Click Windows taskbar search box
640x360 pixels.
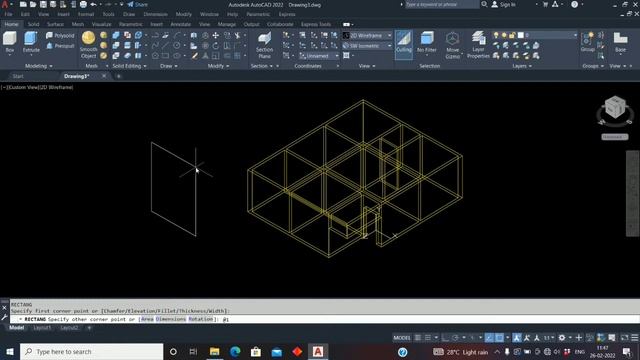pos(92,351)
